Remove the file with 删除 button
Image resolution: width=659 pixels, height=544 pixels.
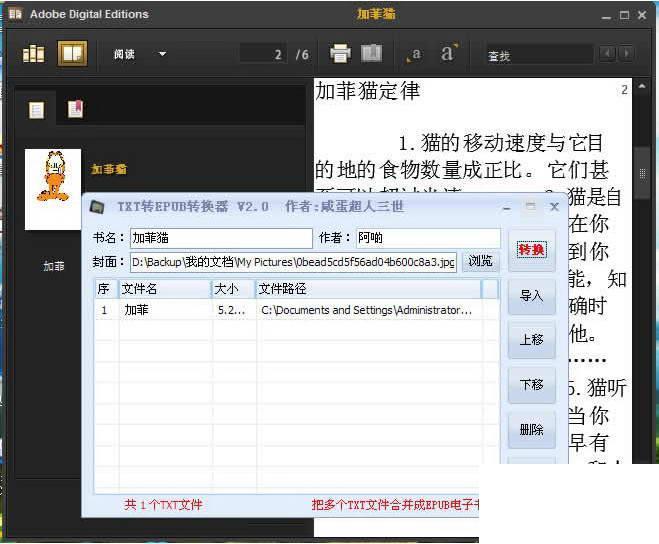[532, 430]
